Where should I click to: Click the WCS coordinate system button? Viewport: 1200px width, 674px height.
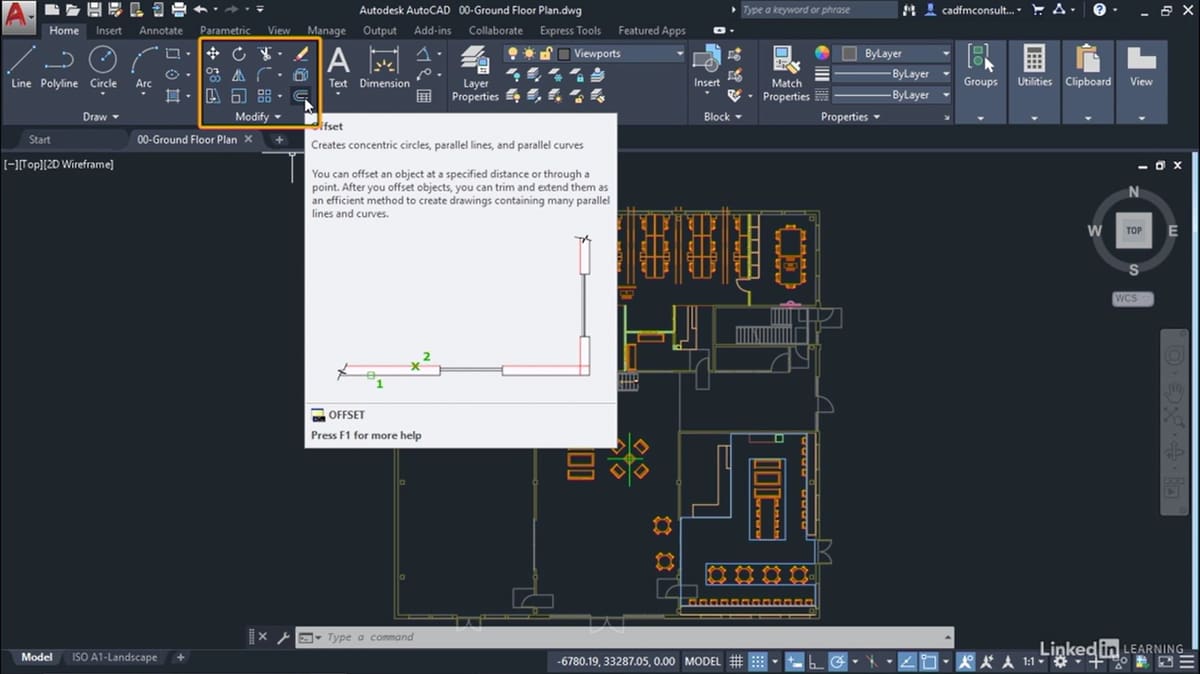[1133, 298]
